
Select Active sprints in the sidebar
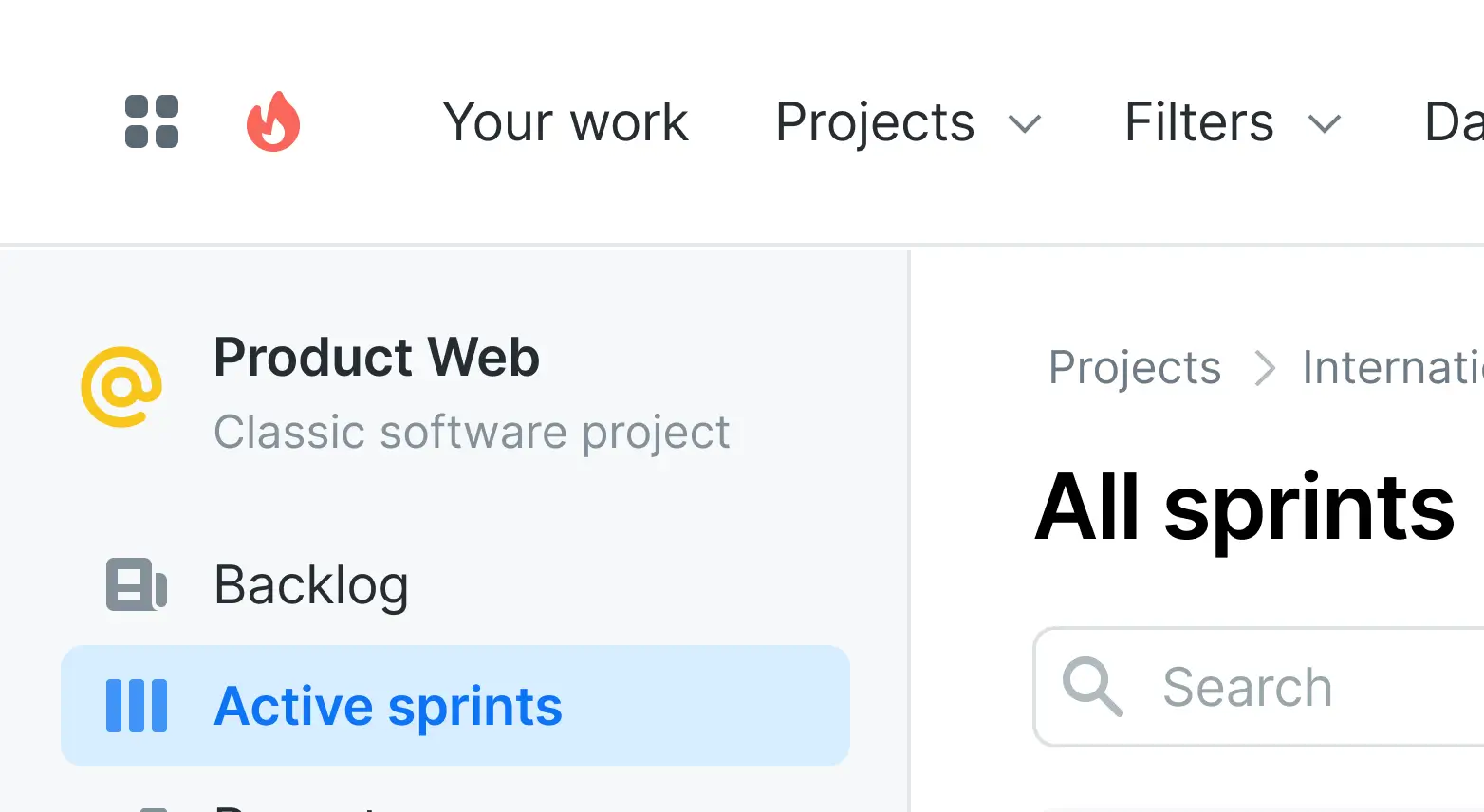pos(388,706)
